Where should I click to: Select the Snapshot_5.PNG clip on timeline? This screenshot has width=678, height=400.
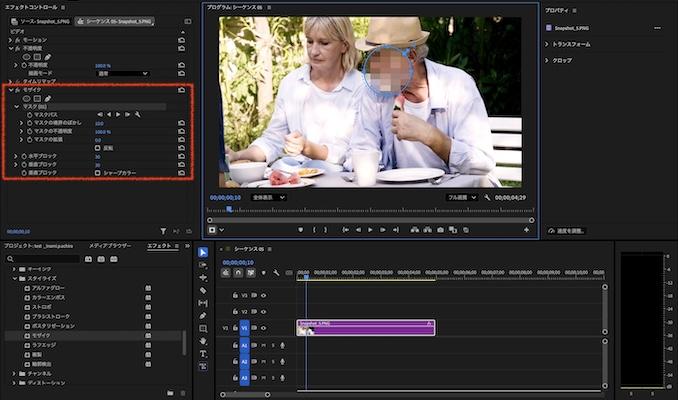(365, 327)
